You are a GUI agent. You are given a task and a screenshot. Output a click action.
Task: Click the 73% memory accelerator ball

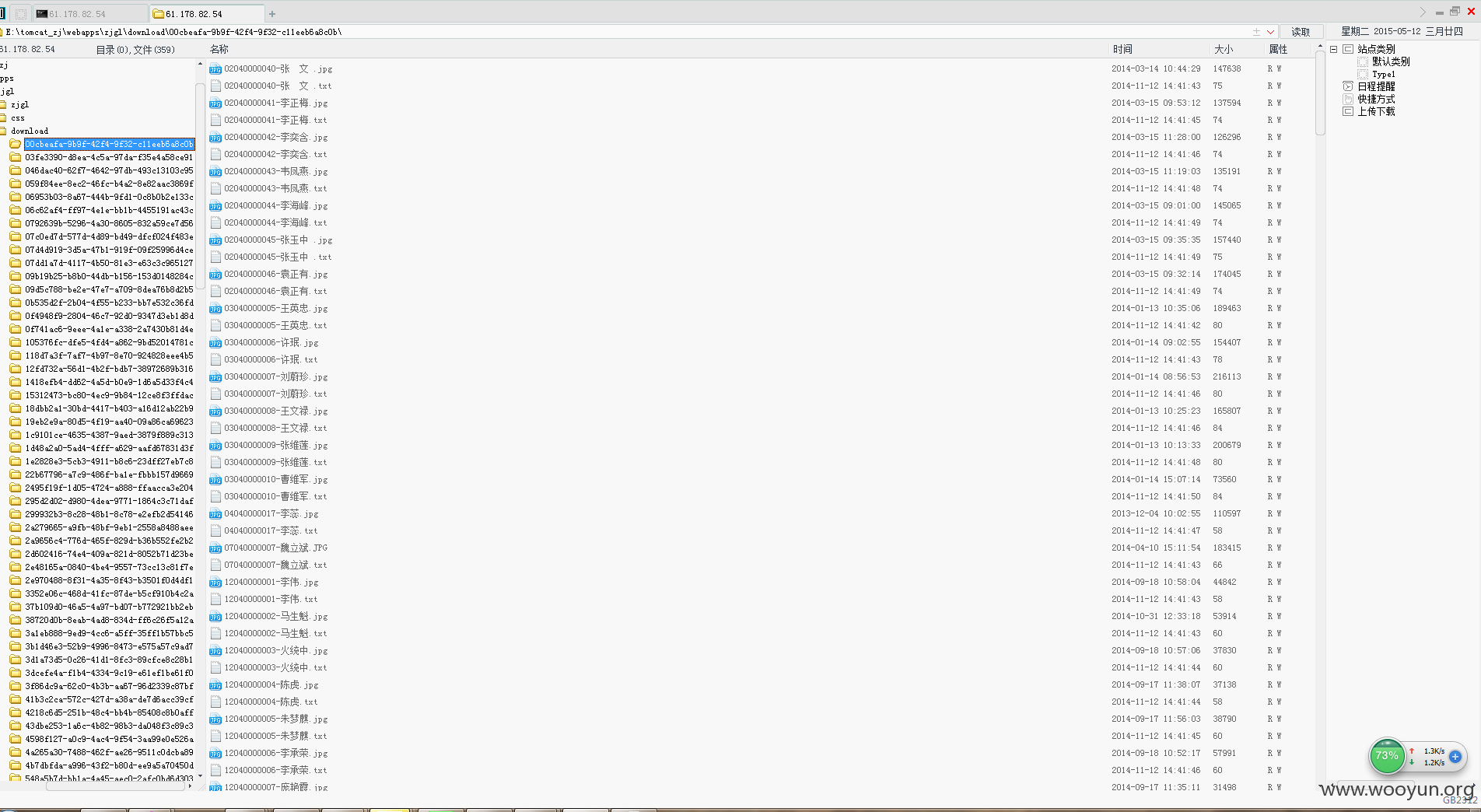(1387, 755)
